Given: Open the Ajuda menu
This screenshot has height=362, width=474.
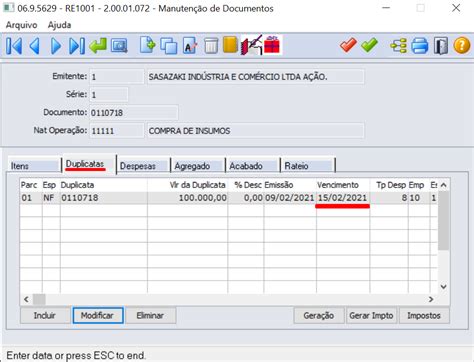Looking at the screenshot, I should coord(59,25).
